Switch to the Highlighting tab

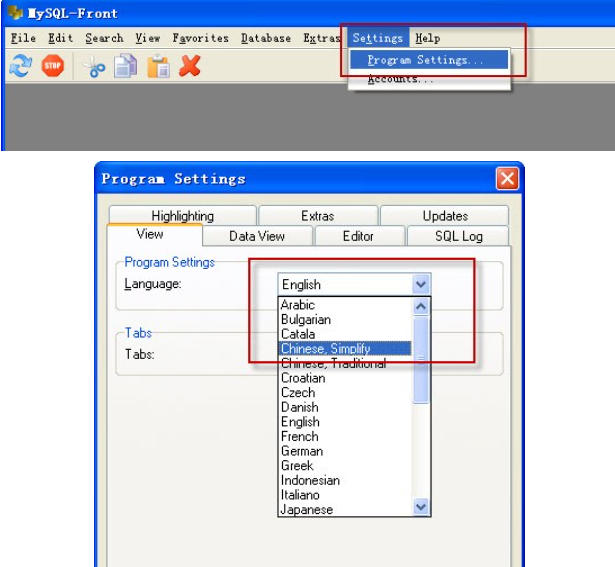(x=182, y=216)
